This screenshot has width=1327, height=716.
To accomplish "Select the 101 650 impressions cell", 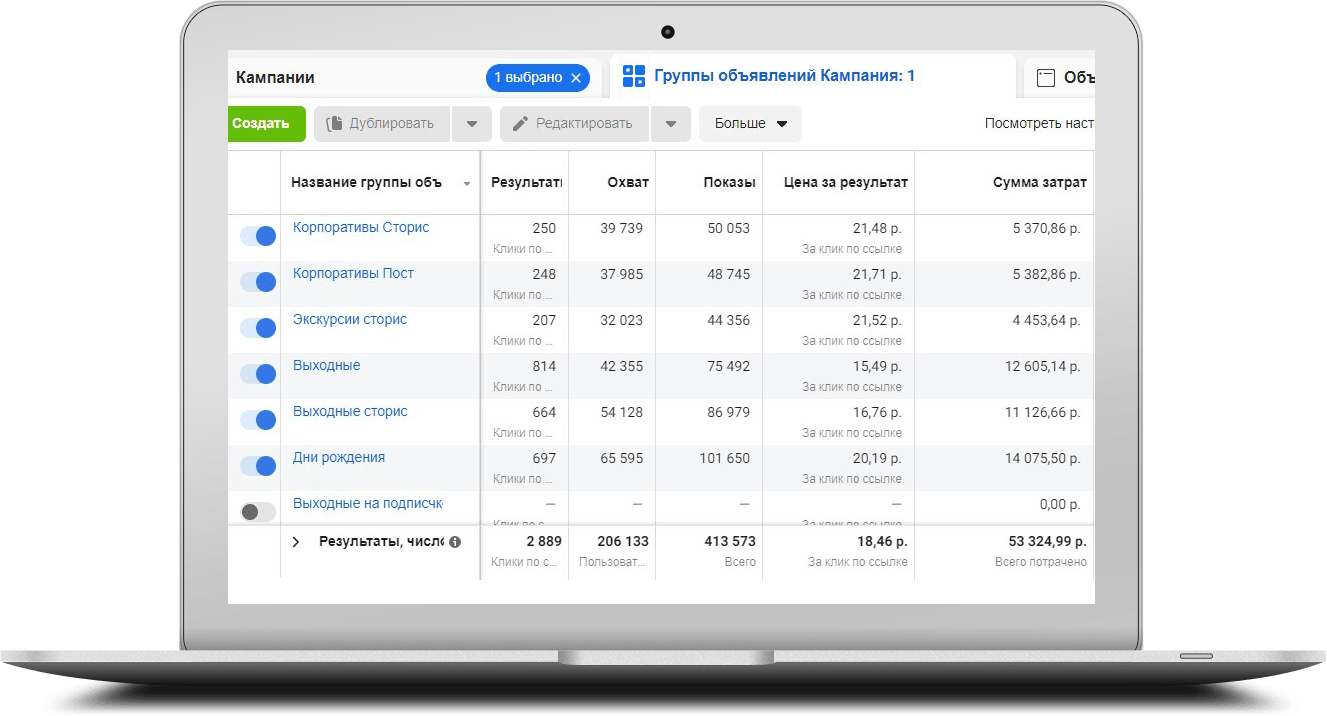I will [x=725, y=458].
